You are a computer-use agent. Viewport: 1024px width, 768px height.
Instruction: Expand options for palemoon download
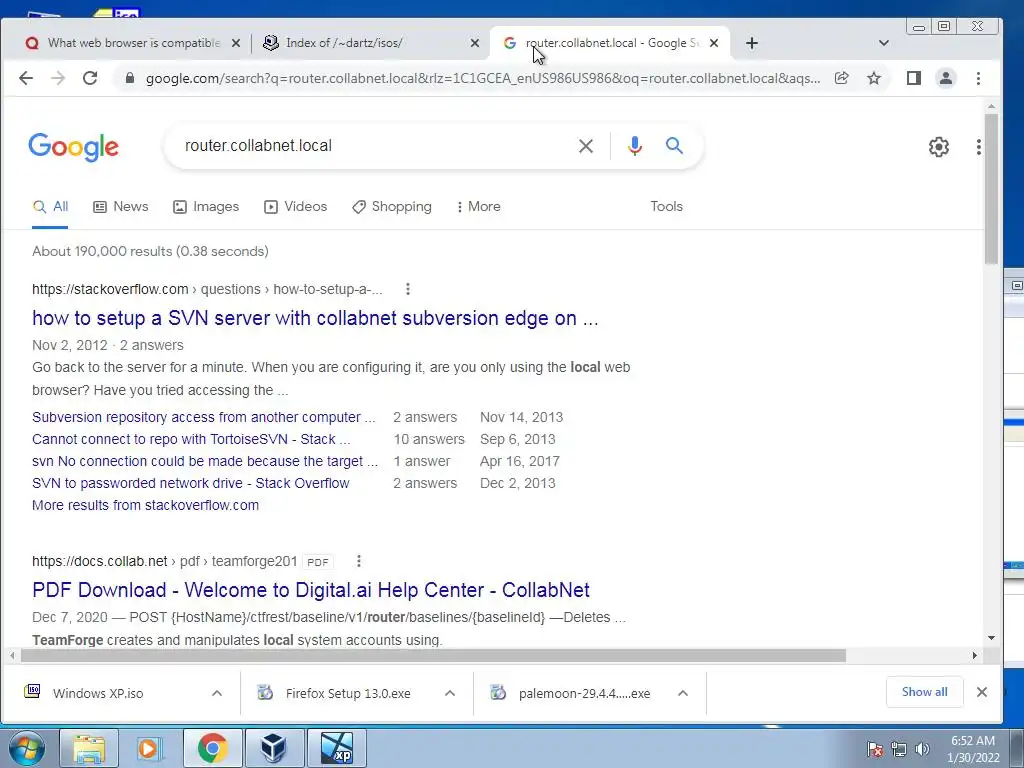682,694
